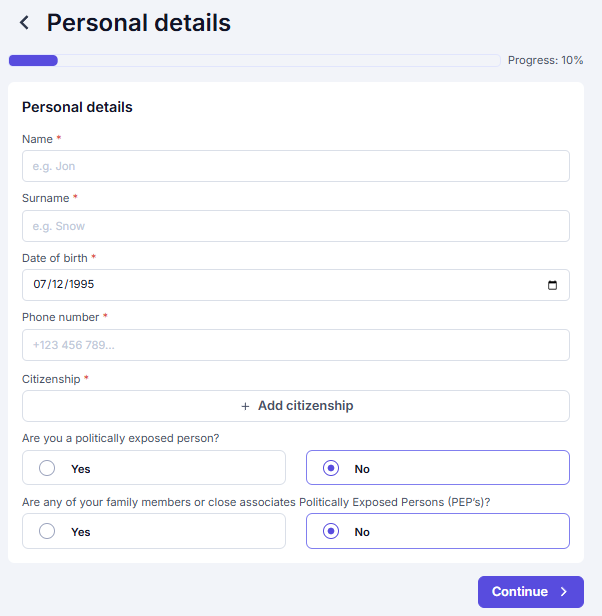Viewport: 602px width, 616px height.
Task: Select Yes for politically exposed person
Action: pos(154,468)
